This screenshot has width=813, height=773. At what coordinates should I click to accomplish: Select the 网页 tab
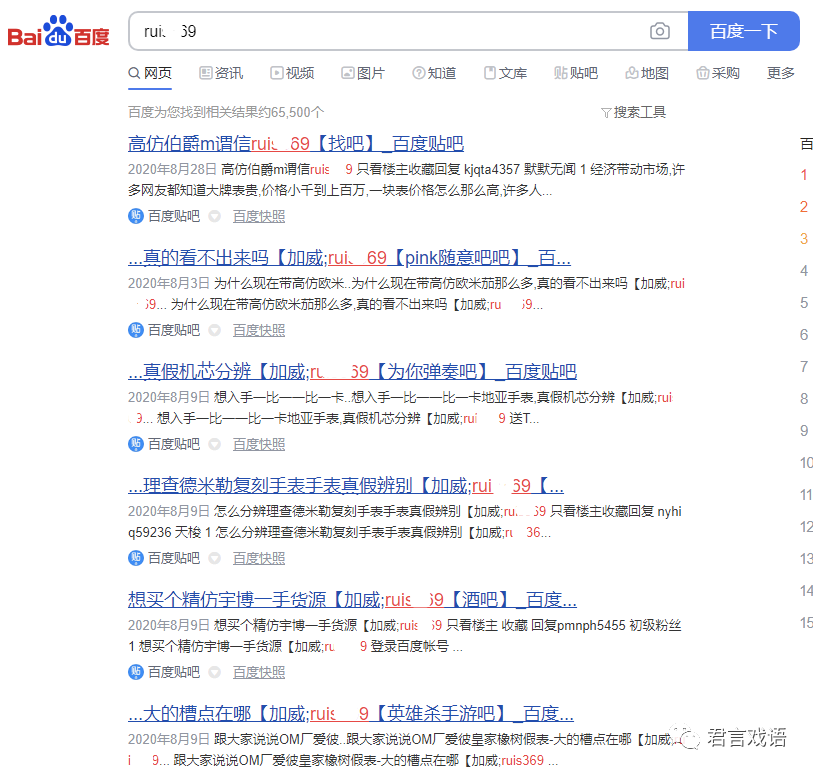[x=150, y=73]
